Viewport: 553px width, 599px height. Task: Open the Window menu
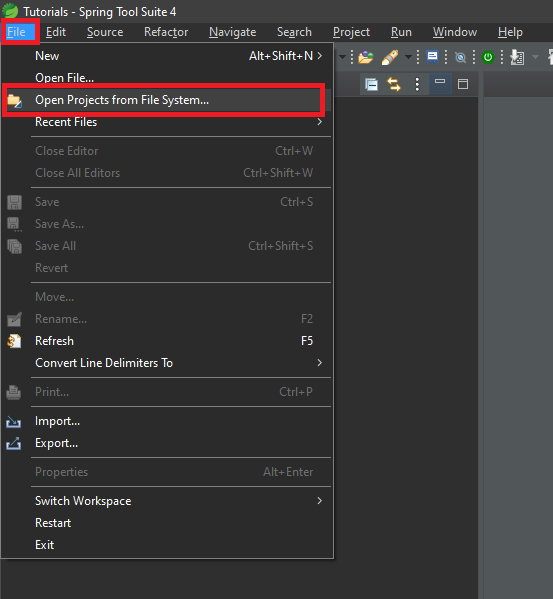tap(454, 32)
